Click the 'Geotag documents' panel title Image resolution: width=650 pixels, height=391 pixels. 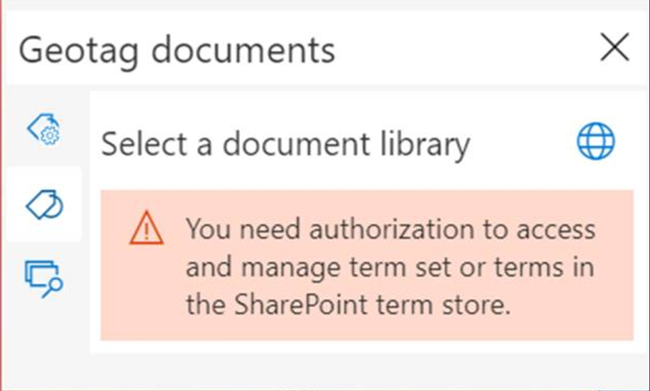(177, 51)
